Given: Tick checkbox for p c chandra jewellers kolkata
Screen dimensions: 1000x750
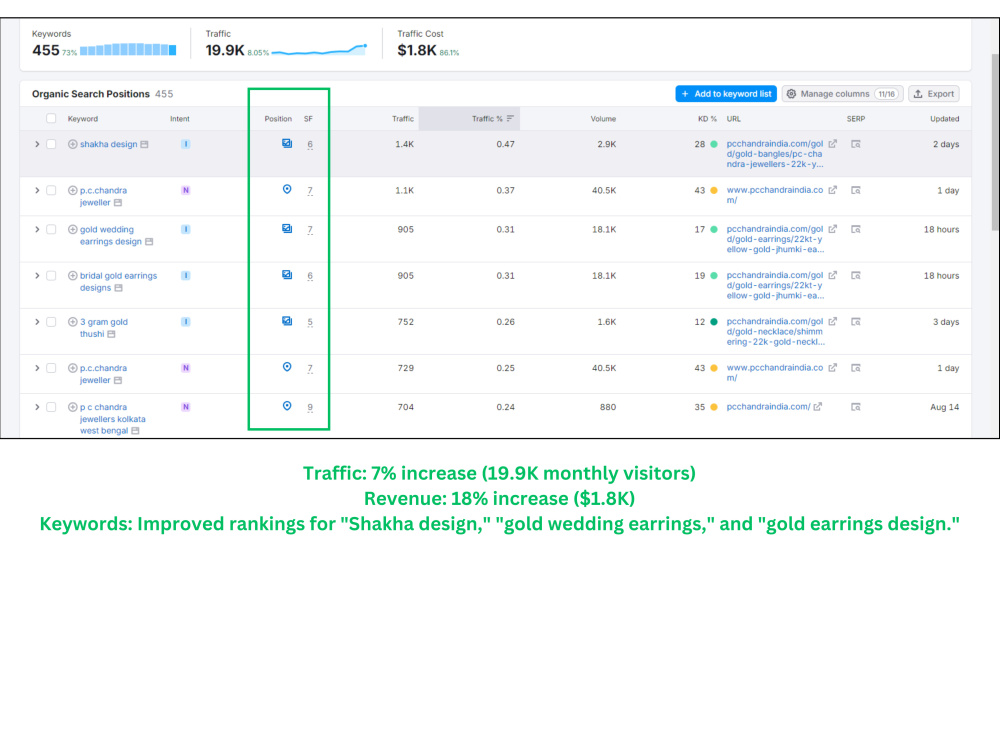Looking at the screenshot, I should [x=51, y=407].
